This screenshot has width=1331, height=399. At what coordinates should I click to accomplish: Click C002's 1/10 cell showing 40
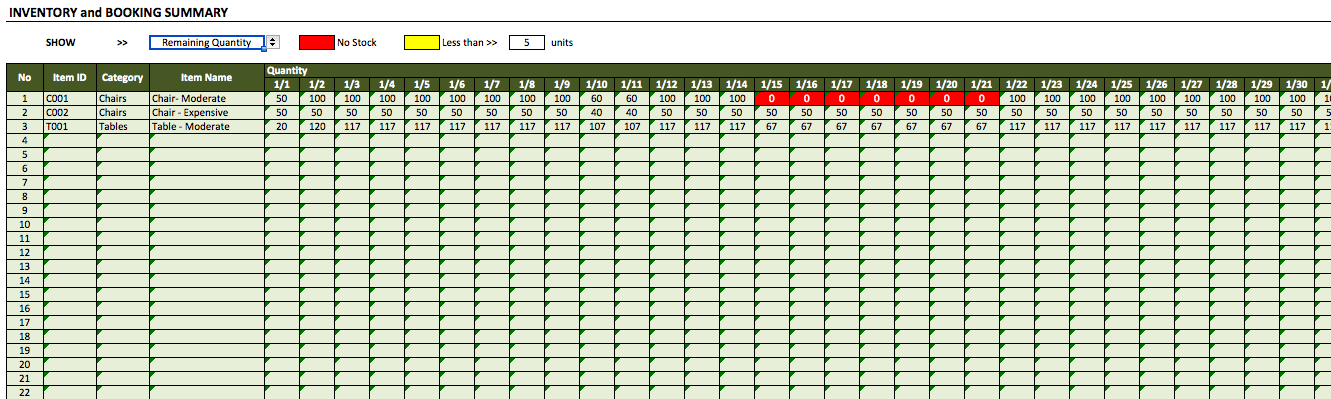pos(597,113)
